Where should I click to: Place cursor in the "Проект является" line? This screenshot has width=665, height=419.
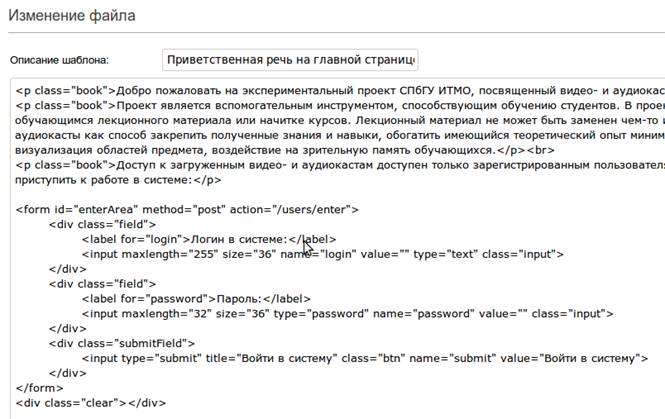(300, 105)
